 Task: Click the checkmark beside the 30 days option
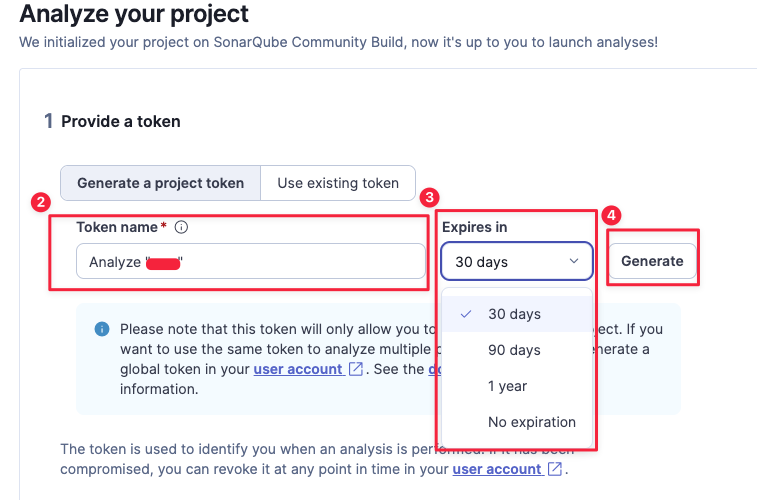point(466,314)
